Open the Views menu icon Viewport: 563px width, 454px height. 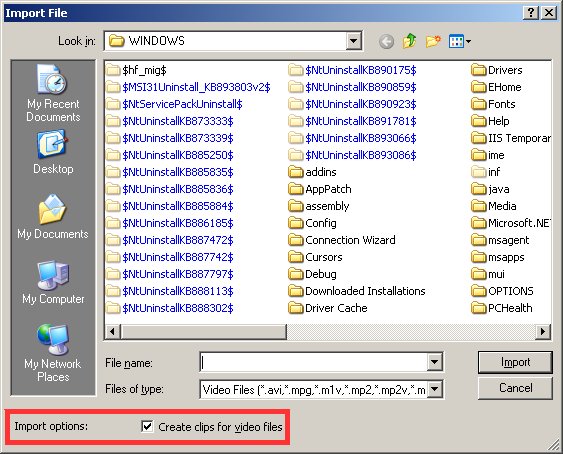[460, 41]
